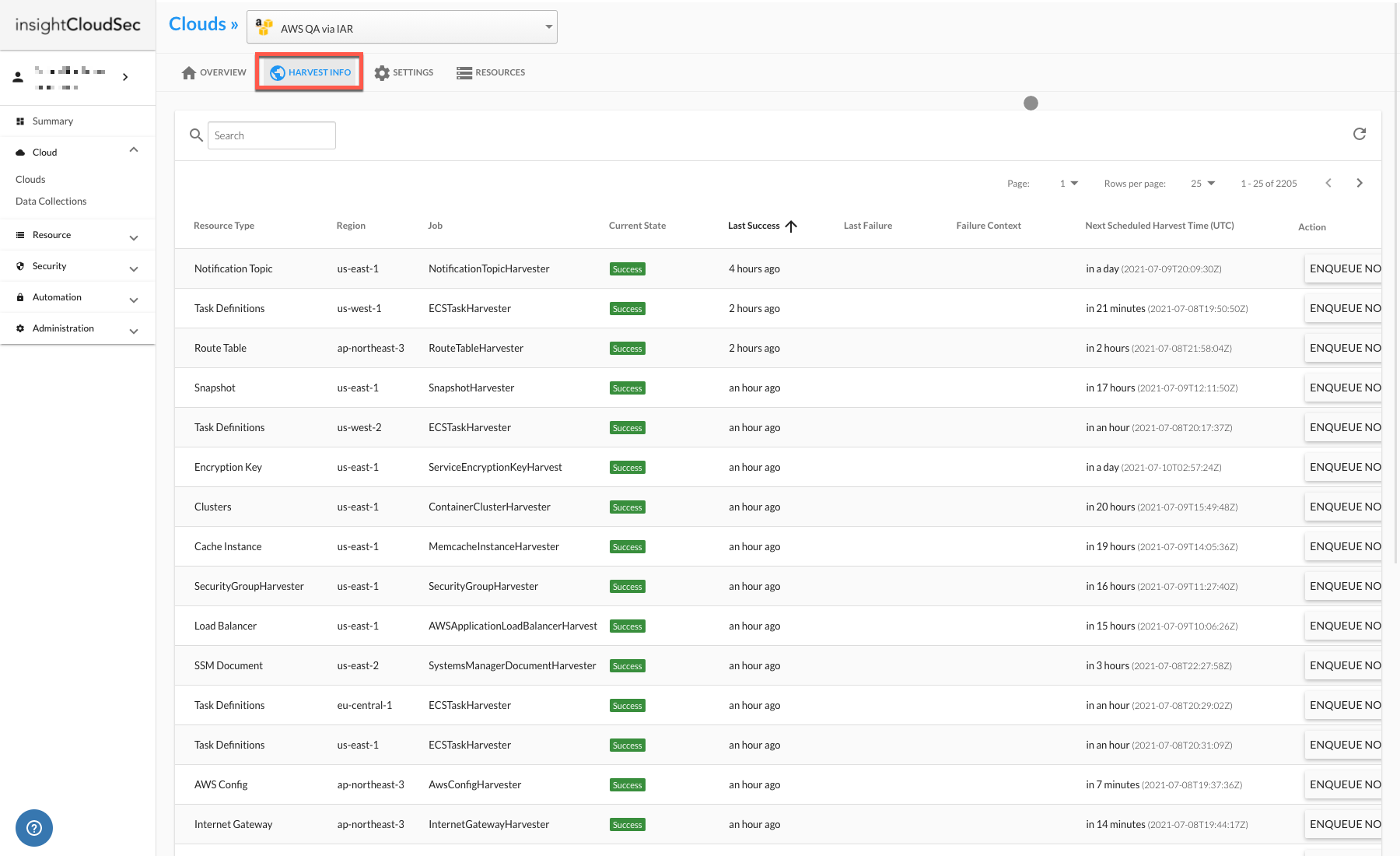This screenshot has height=856, width=1400.
Task: Click the Settings gear icon in tabs
Action: (382, 72)
